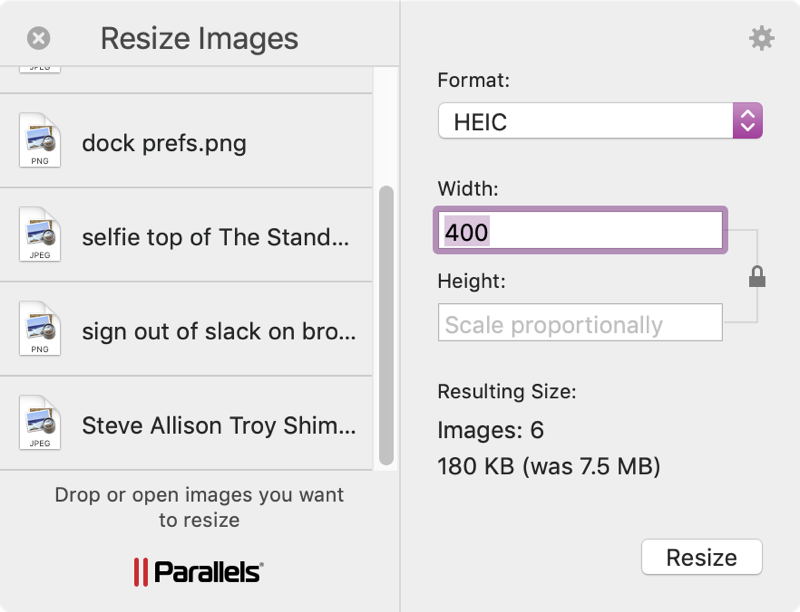Click the sign out of slack PNG icon

[40, 330]
